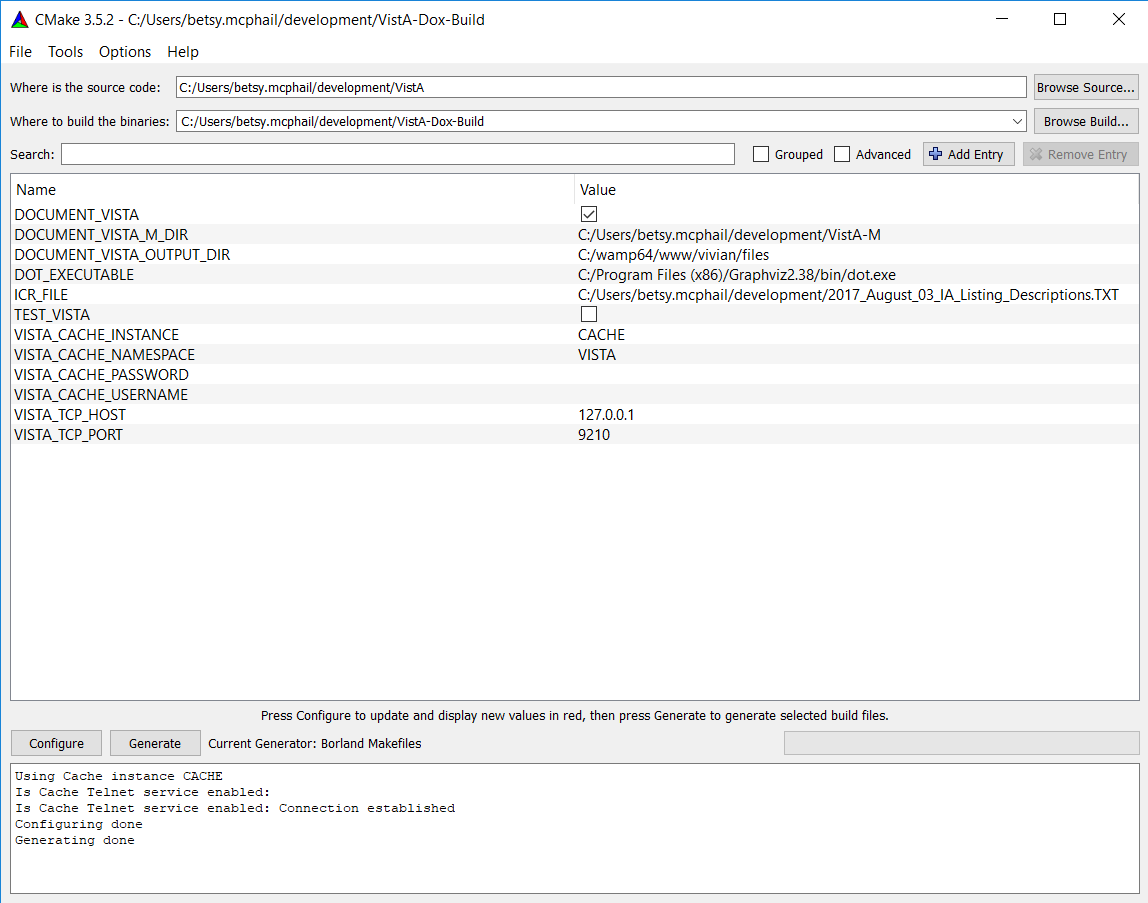Screen dimensions: 1148x903
Task: Enable the TEST_VISTA checkbox
Action: click(x=589, y=314)
